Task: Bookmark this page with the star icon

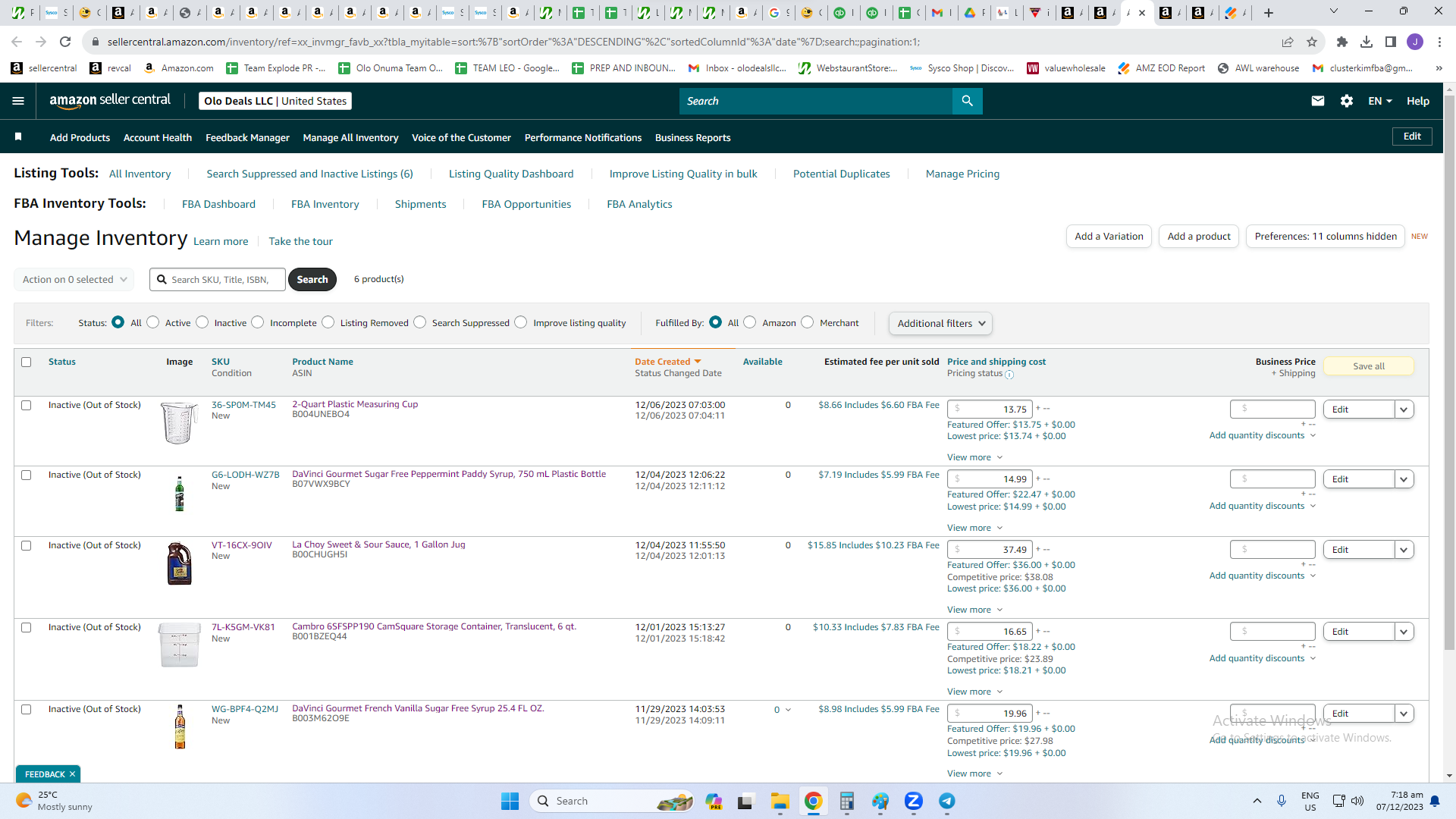Action: [x=1312, y=42]
